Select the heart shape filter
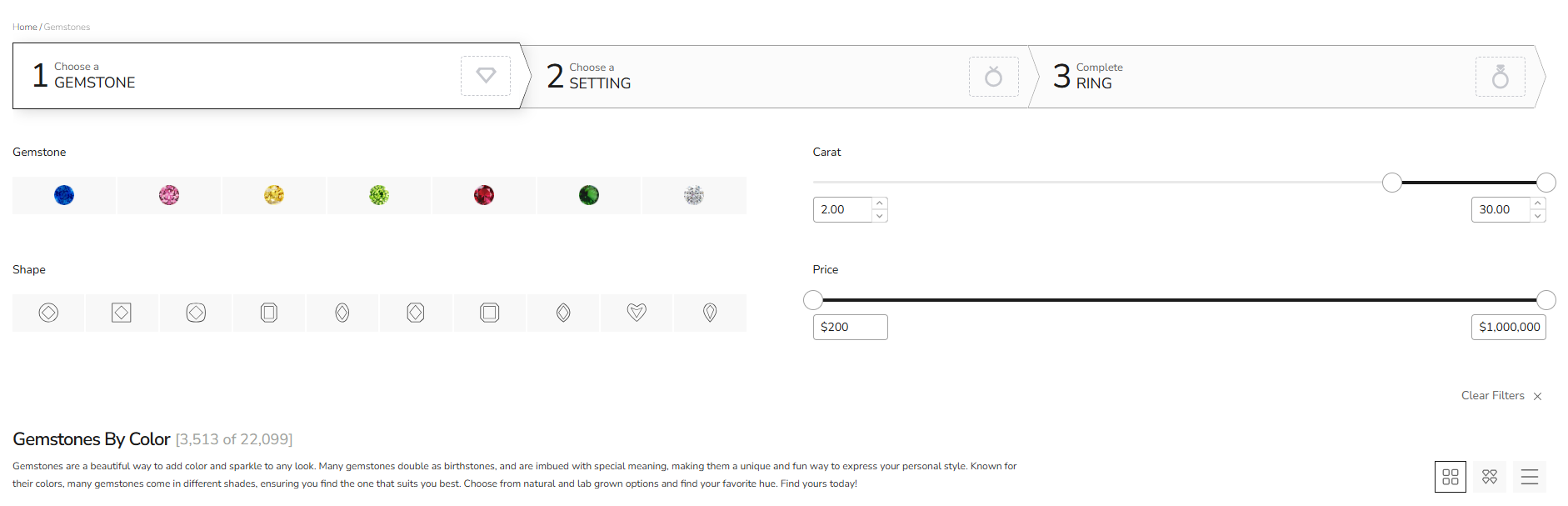The width and height of the screenshot is (1568, 506). (637, 313)
